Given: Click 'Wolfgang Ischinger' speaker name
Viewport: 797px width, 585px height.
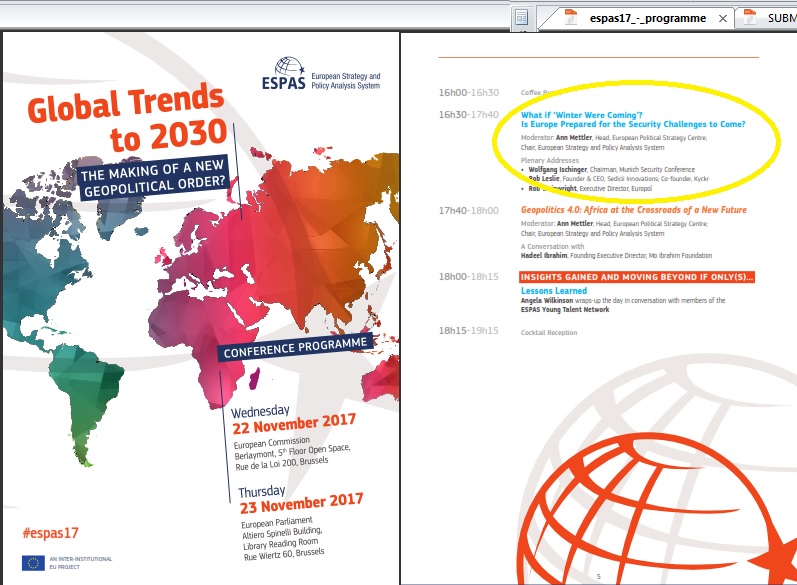Looking at the screenshot, I should [x=558, y=169].
